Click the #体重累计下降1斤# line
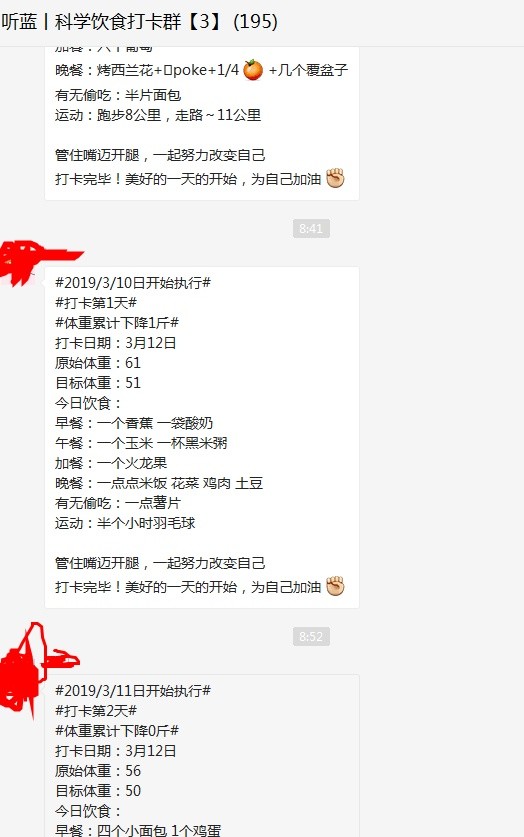Image resolution: width=524 pixels, height=837 pixels. (117, 322)
